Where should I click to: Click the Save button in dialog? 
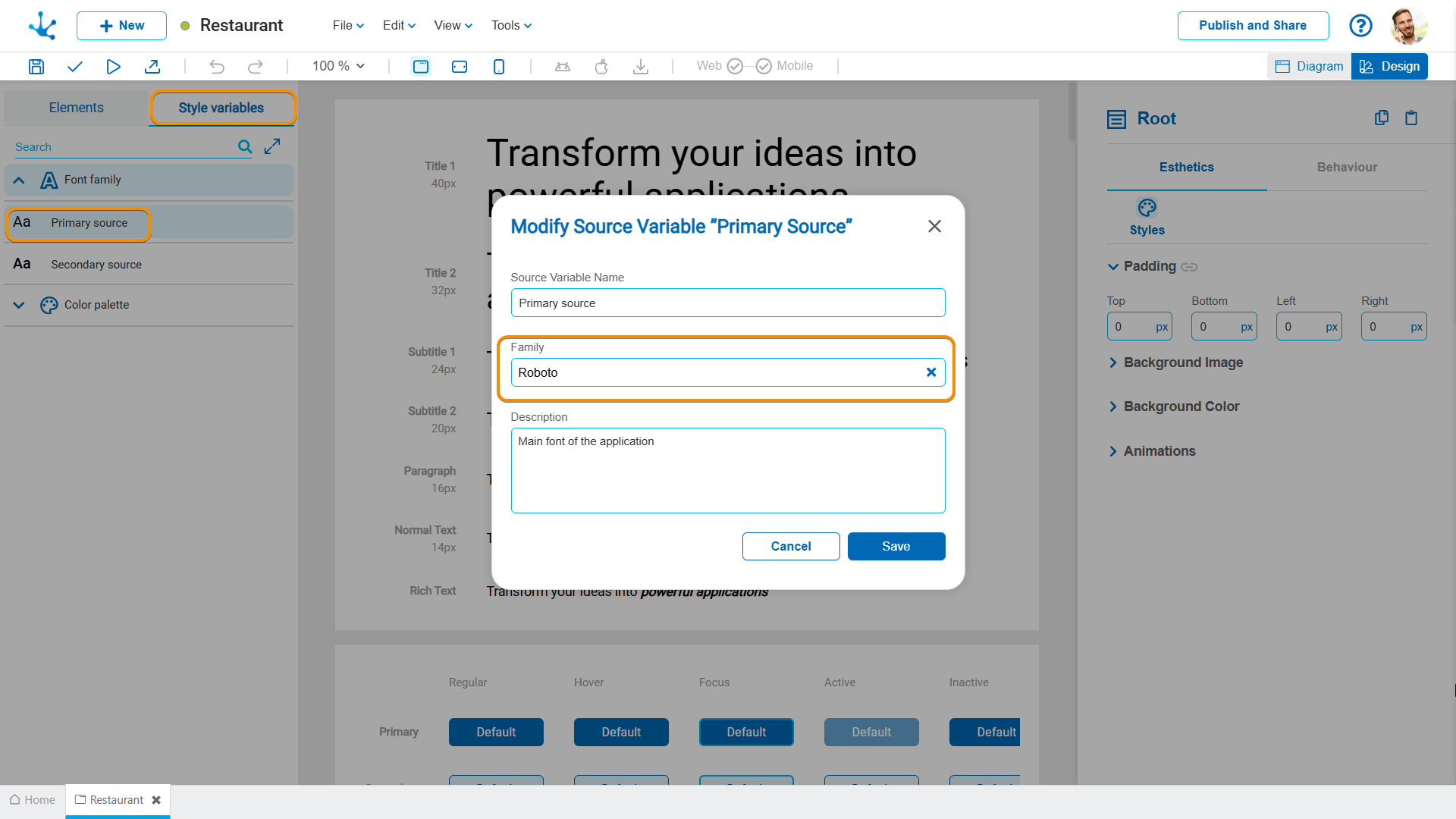click(x=896, y=546)
